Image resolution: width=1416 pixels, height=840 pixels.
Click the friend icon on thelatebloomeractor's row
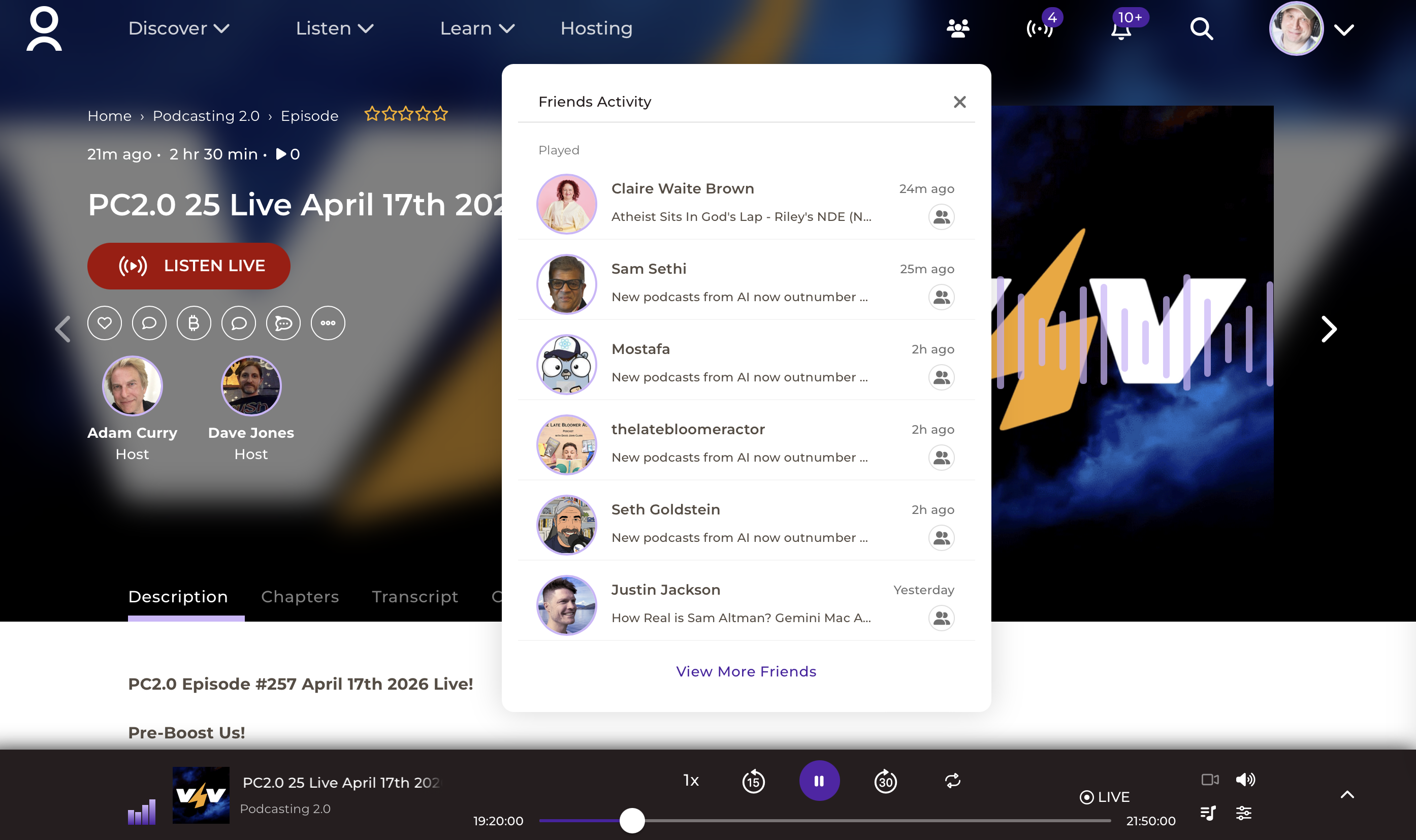(942, 458)
